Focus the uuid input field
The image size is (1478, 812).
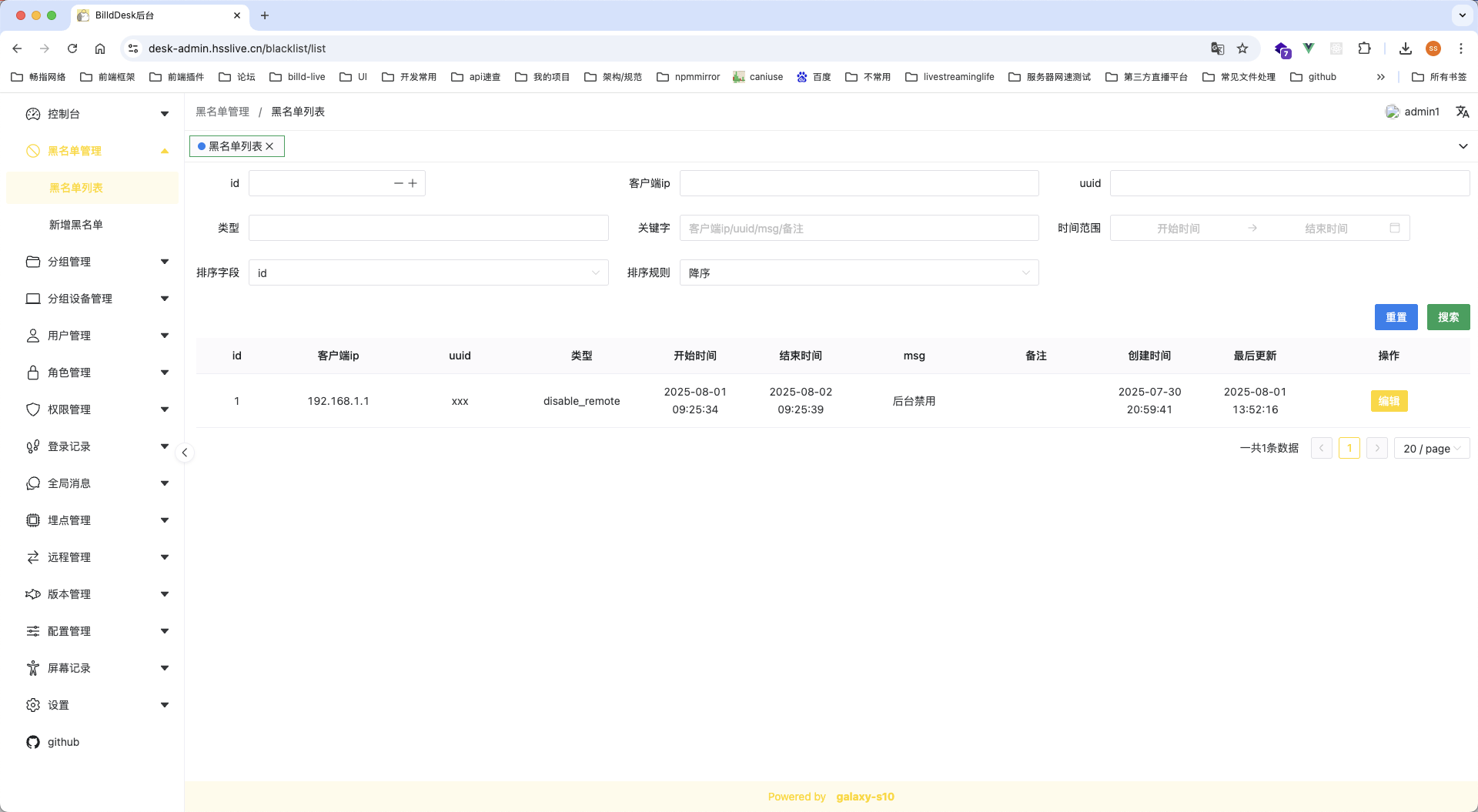click(x=1289, y=183)
